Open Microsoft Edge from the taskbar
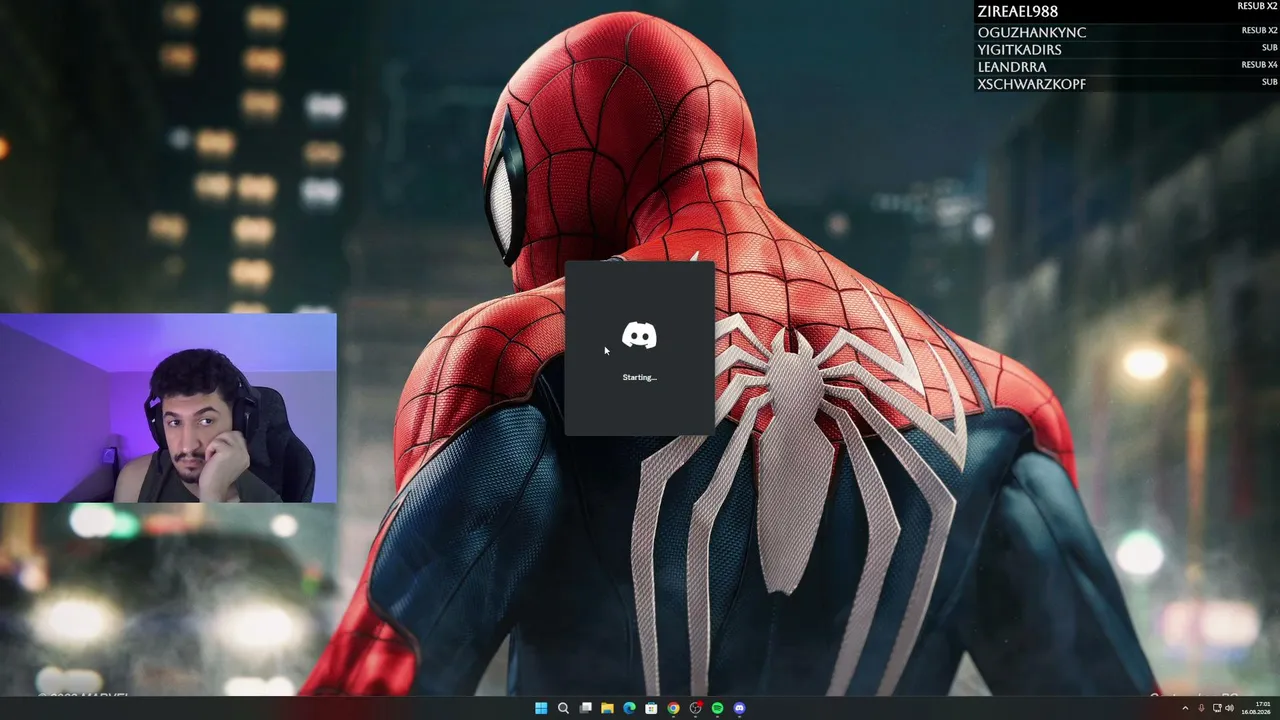The height and width of the screenshot is (720, 1280). click(629, 708)
